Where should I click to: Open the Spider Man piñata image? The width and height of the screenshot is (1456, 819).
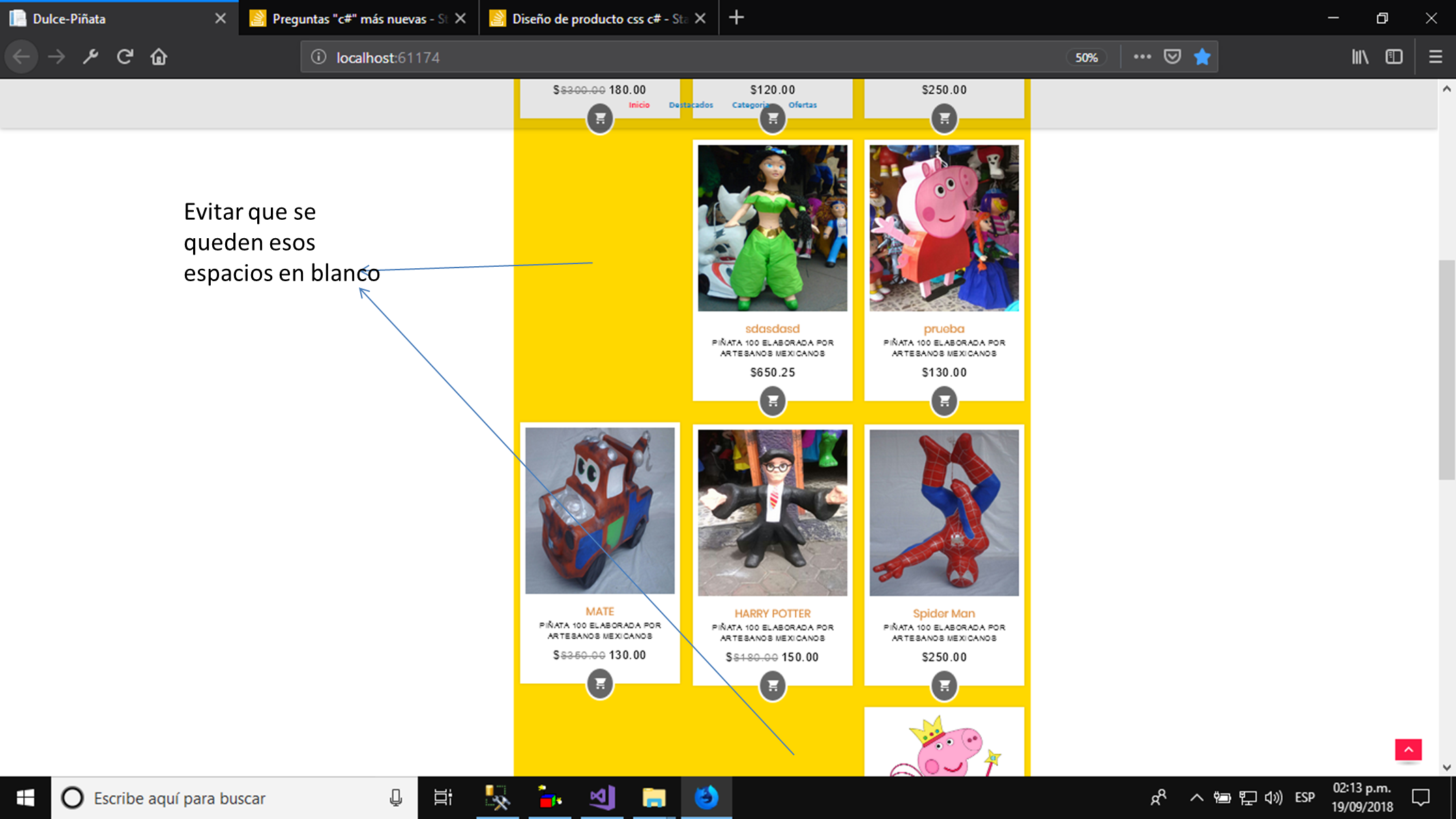click(944, 513)
